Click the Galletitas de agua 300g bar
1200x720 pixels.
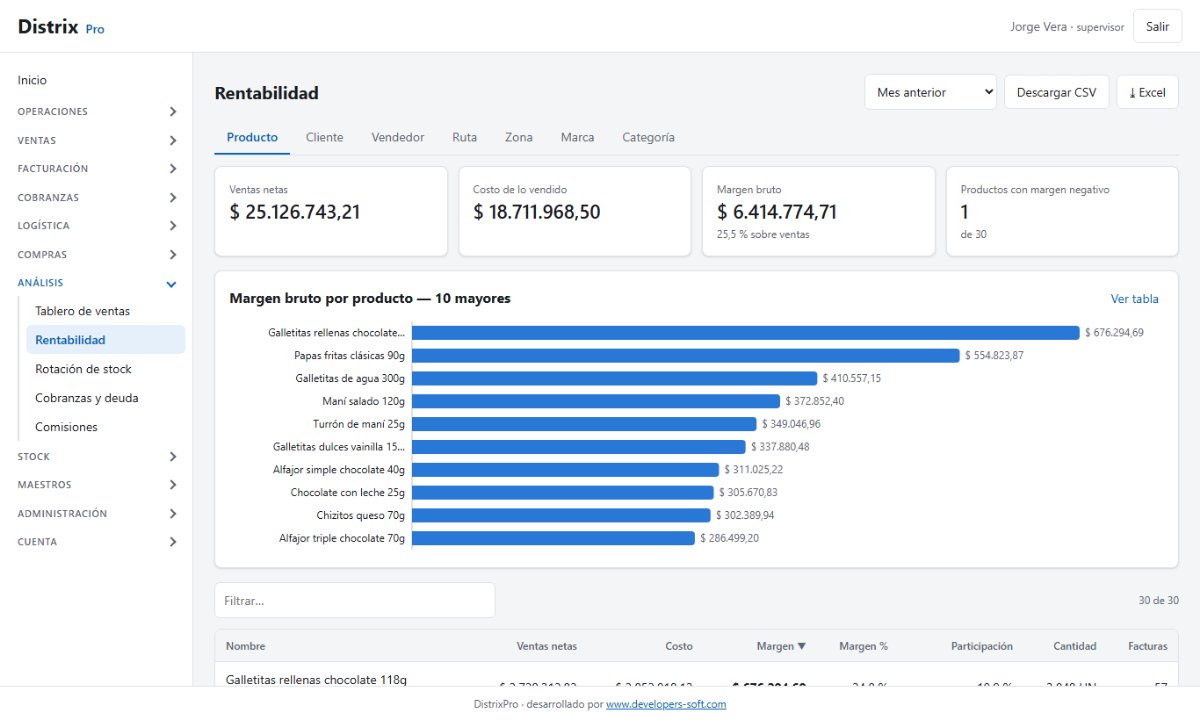(x=615, y=378)
